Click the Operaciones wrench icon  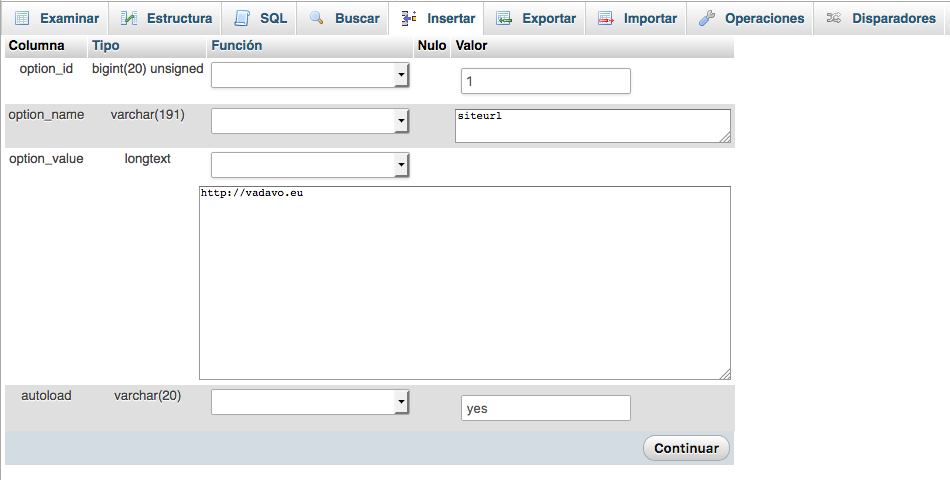point(706,18)
